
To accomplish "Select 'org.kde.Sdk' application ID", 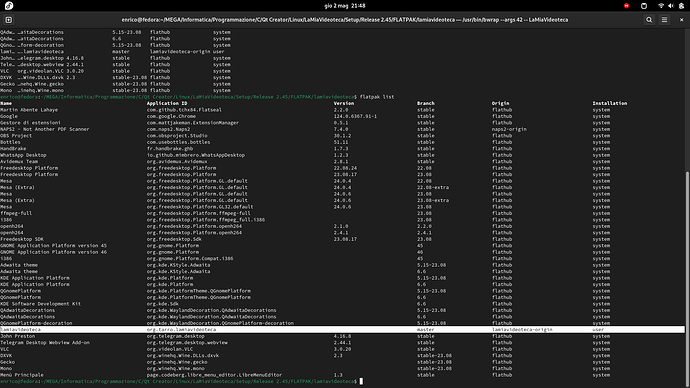I will pyautogui.click(x=162, y=304).
